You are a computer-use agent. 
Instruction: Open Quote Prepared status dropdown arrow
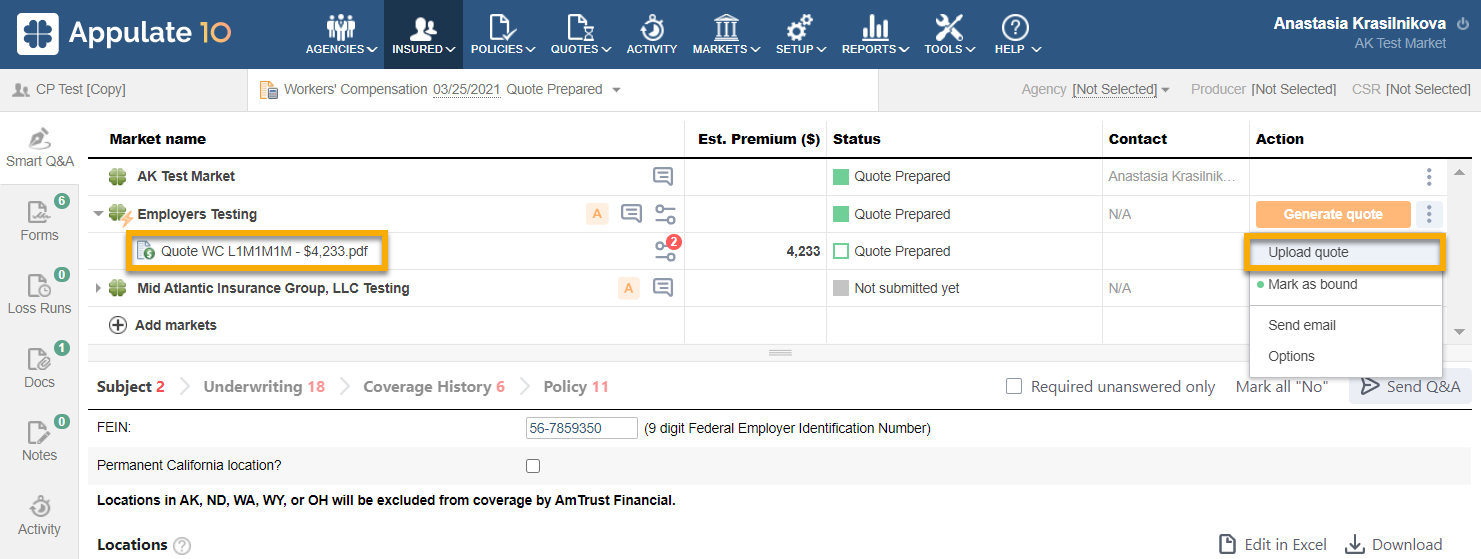pyautogui.click(x=616, y=90)
